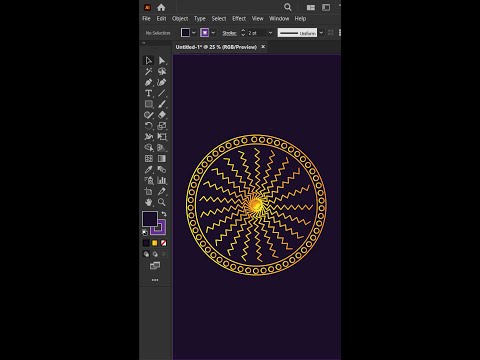This screenshot has height=360, width=480.
Task: Select the outlined-arrow Selection tool
Action: [x=149, y=60]
